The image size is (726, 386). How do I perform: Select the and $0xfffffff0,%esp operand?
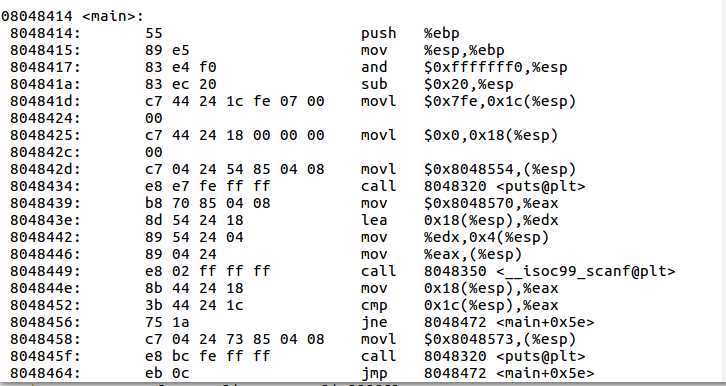[x=495, y=68]
